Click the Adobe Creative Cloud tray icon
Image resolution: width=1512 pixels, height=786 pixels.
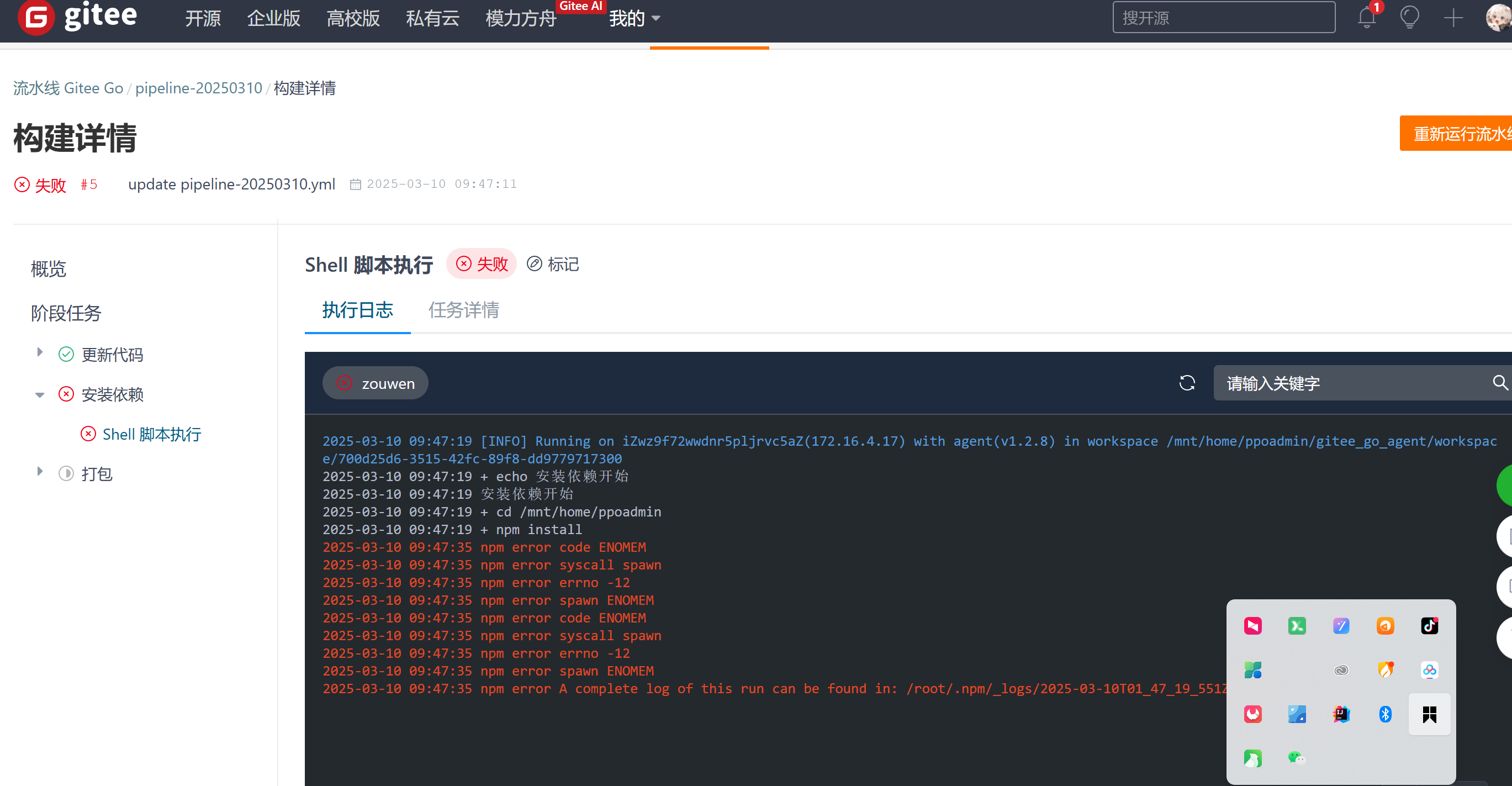[x=1341, y=670]
